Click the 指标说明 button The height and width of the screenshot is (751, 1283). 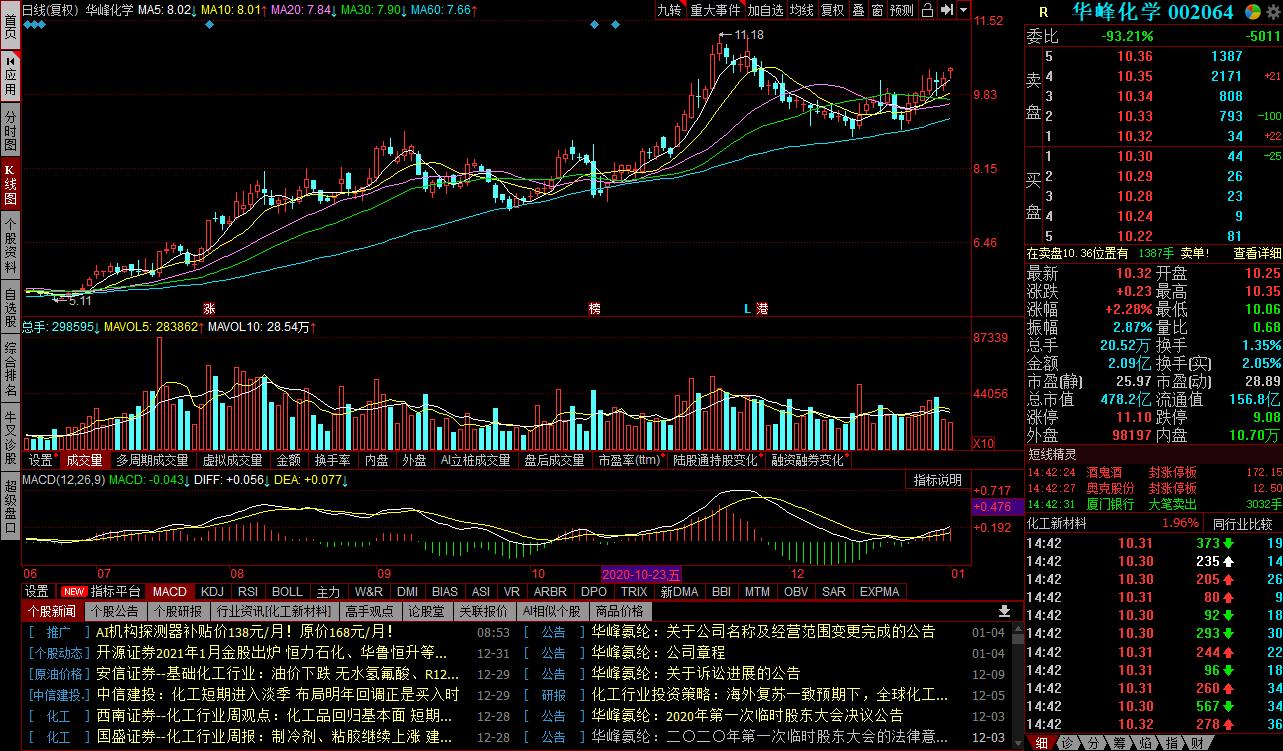click(x=937, y=481)
